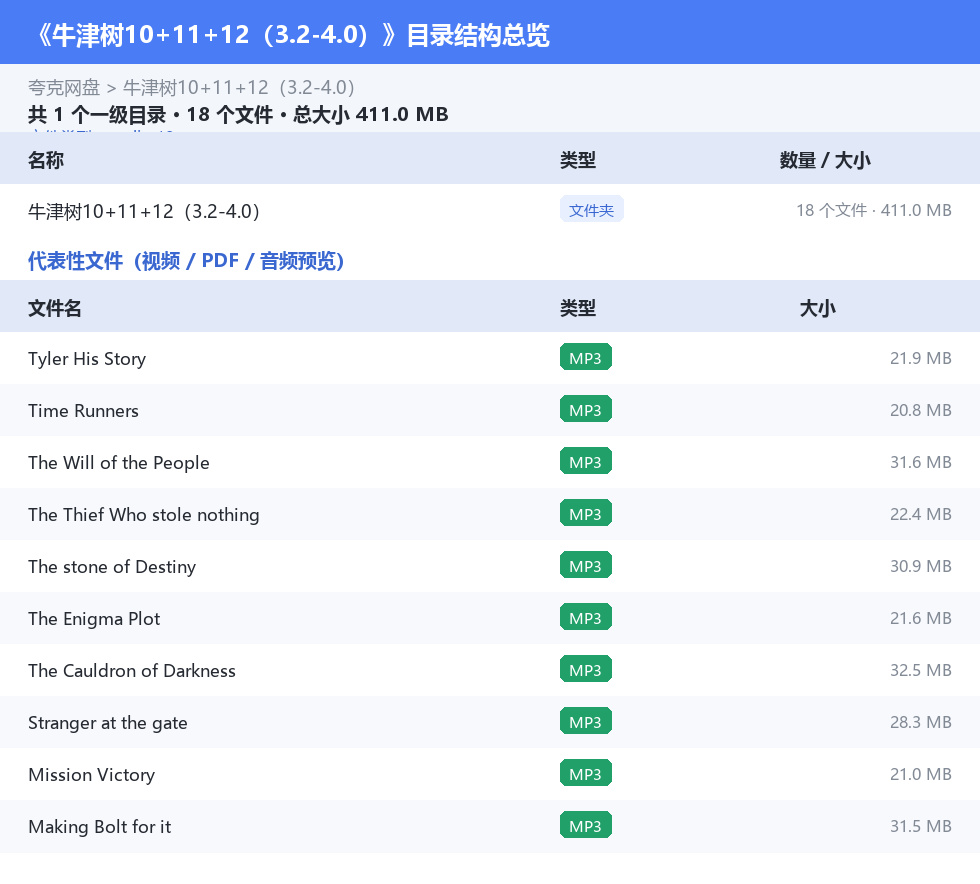The height and width of the screenshot is (884, 980).
Task: Click the summary line '共 1 个一级目录'
Action: (x=97, y=114)
